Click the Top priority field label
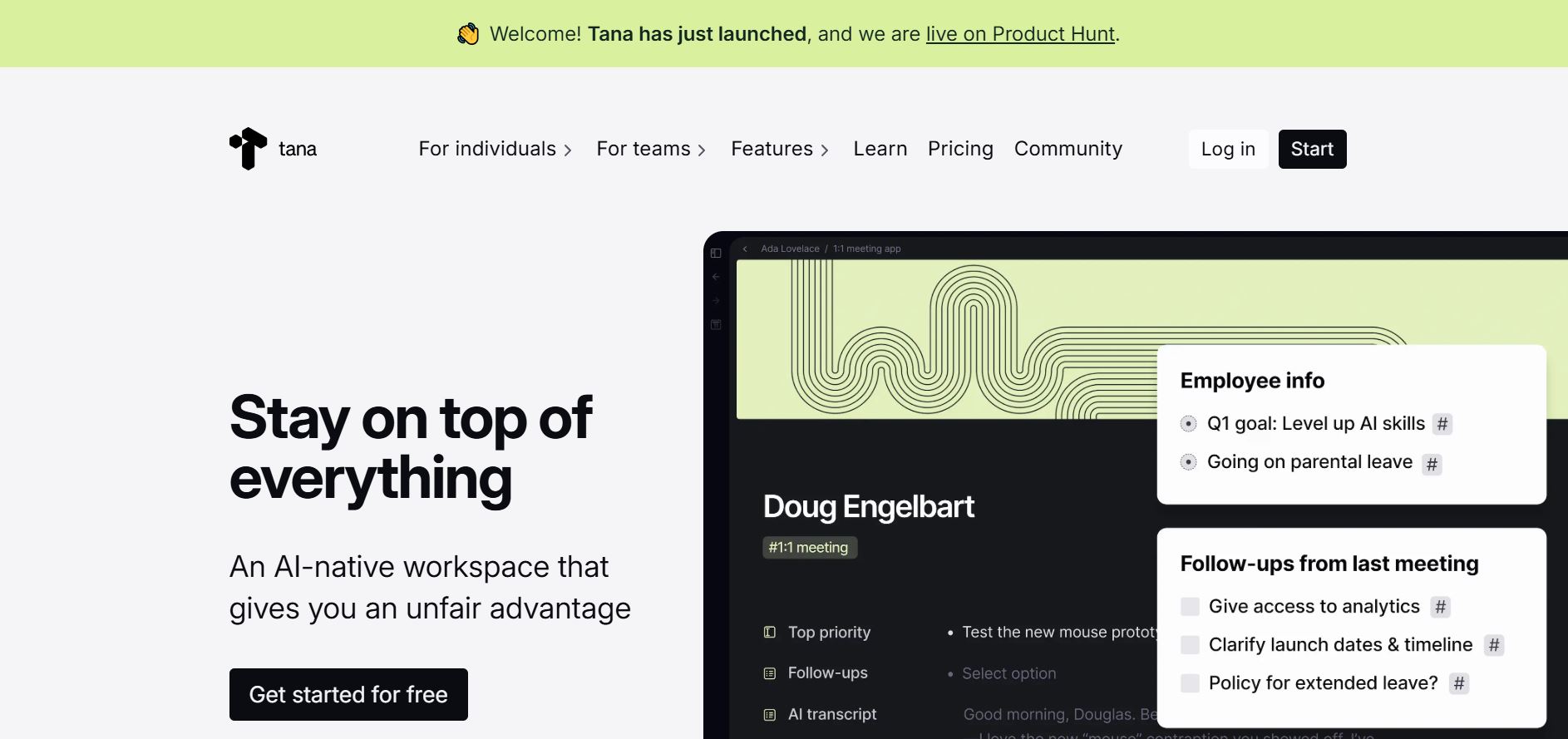Viewport: 1568px width, 739px height. (x=829, y=633)
